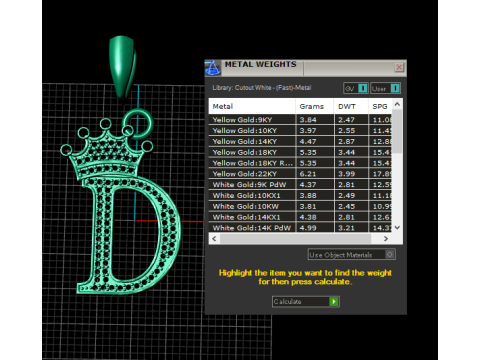
Task: Select the Yellow Gold:10KY row
Action: click(300, 130)
